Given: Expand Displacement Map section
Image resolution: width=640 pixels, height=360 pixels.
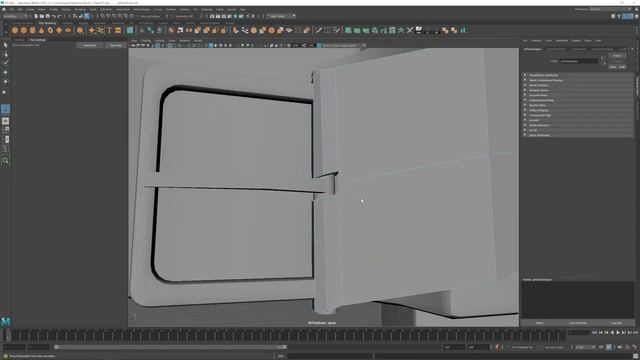Looking at the screenshot, I should pyautogui.click(x=578, y=100).
